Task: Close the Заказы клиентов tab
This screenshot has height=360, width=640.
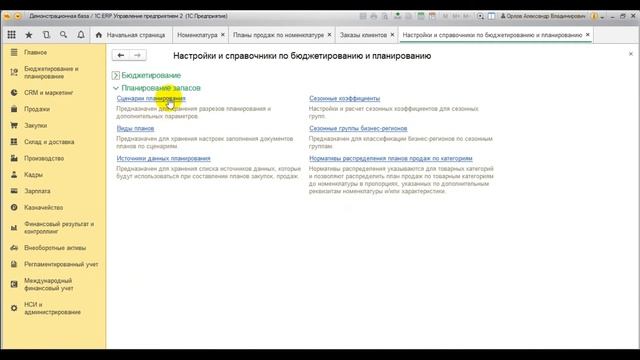Action: [x=392, y=35]
